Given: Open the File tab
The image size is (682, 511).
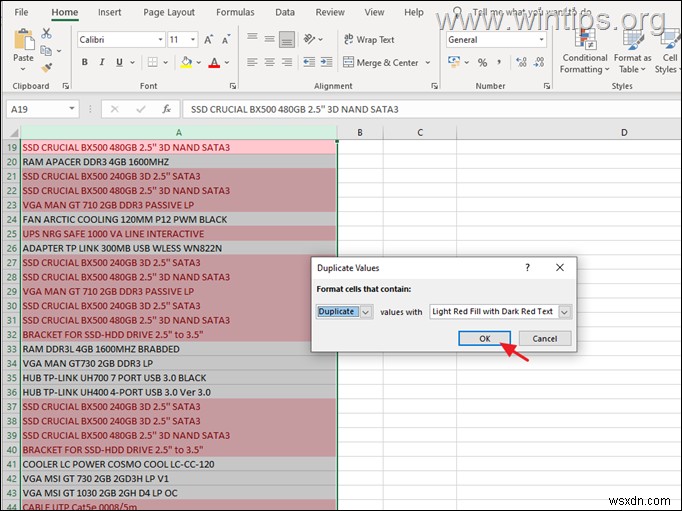Looking at the screenshot, I should 21,12.
